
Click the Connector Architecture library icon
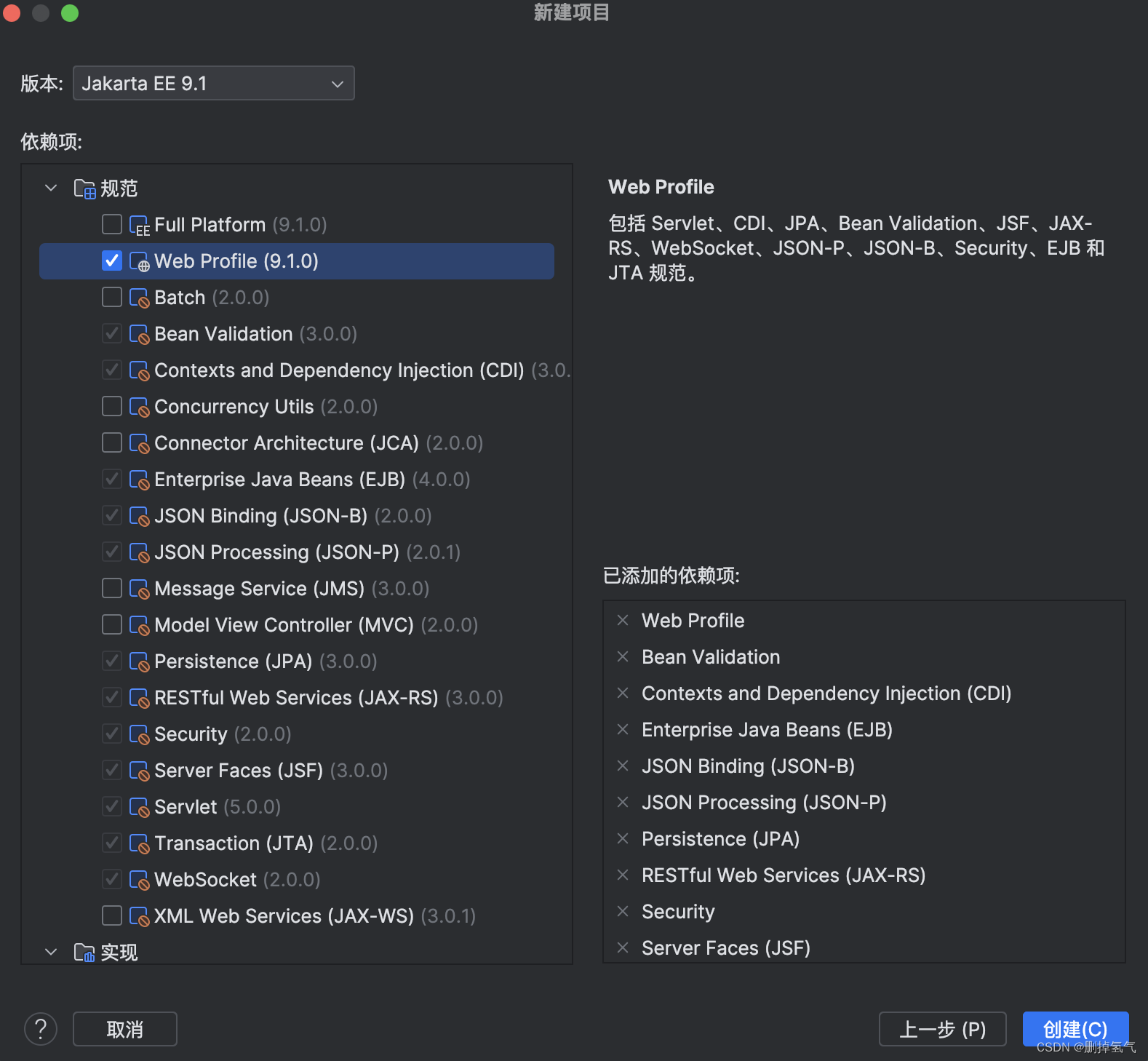(x=140, y=444)
